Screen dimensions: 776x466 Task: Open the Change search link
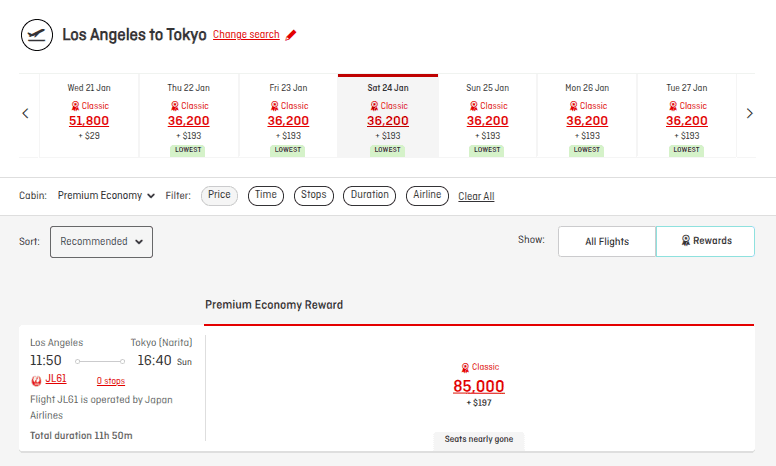point(246,35)
